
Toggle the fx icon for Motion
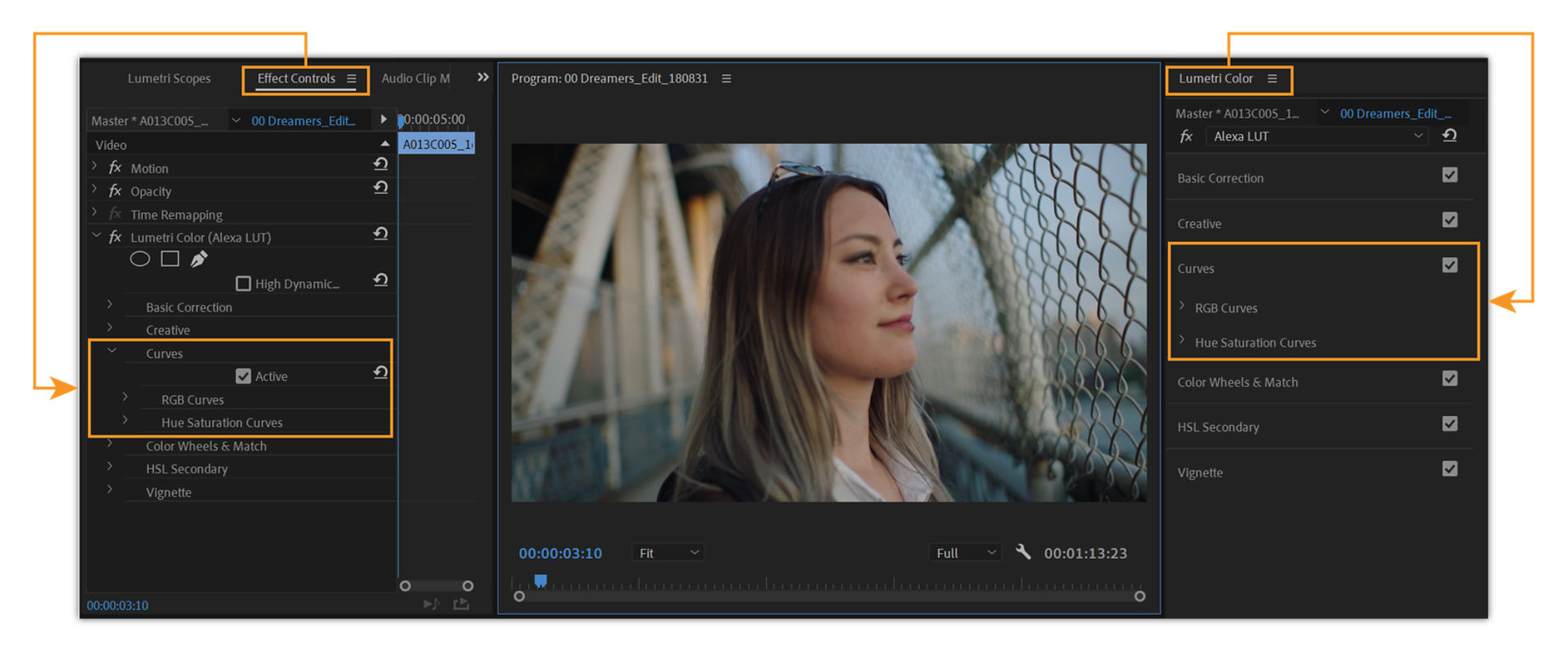click(115, 168)
